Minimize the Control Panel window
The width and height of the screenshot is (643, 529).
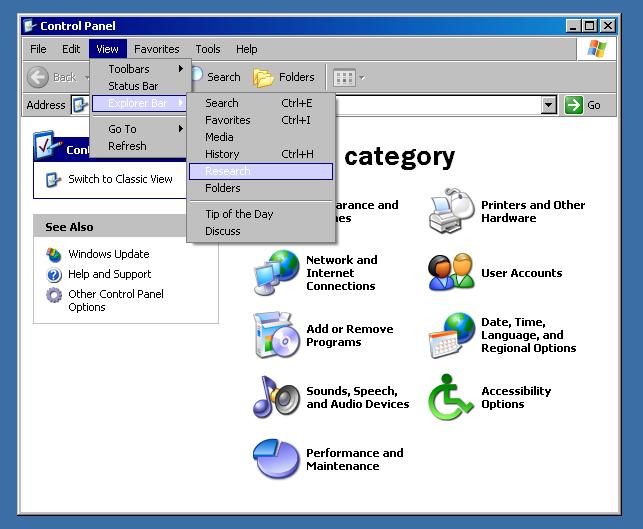click(573, 26)
